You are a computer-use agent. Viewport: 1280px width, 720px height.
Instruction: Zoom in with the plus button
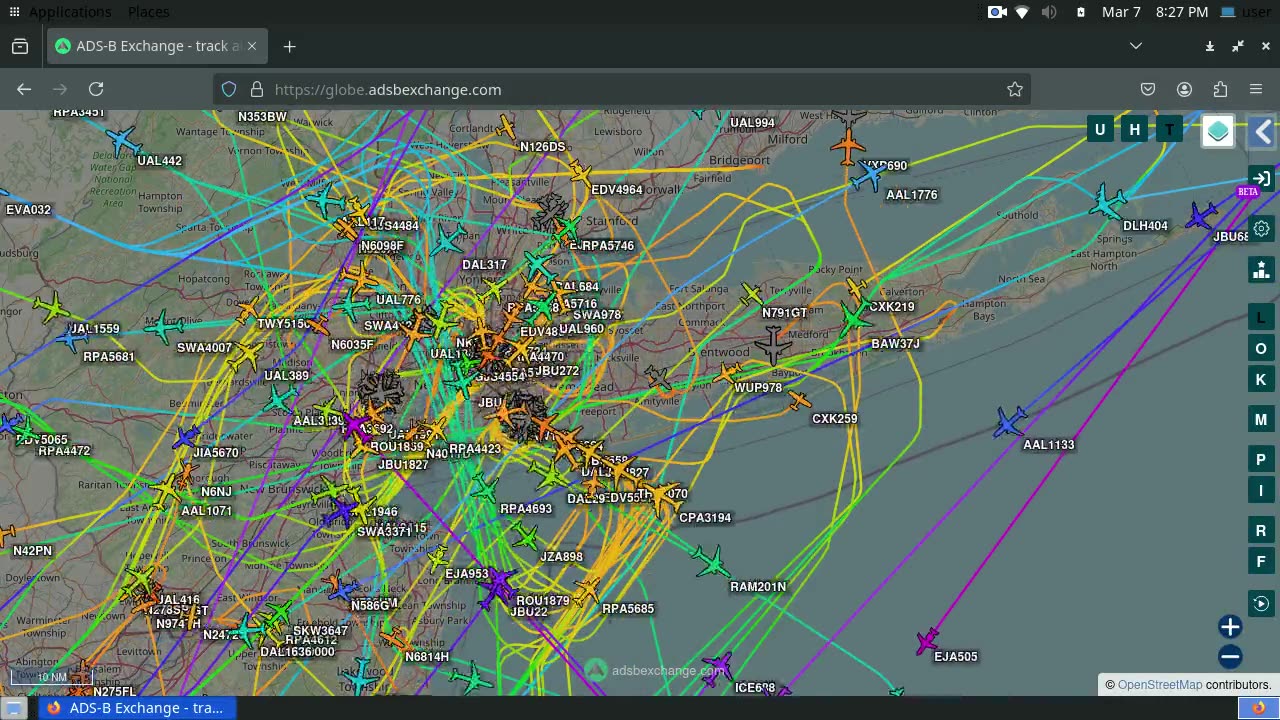(x=1230, y=627)
